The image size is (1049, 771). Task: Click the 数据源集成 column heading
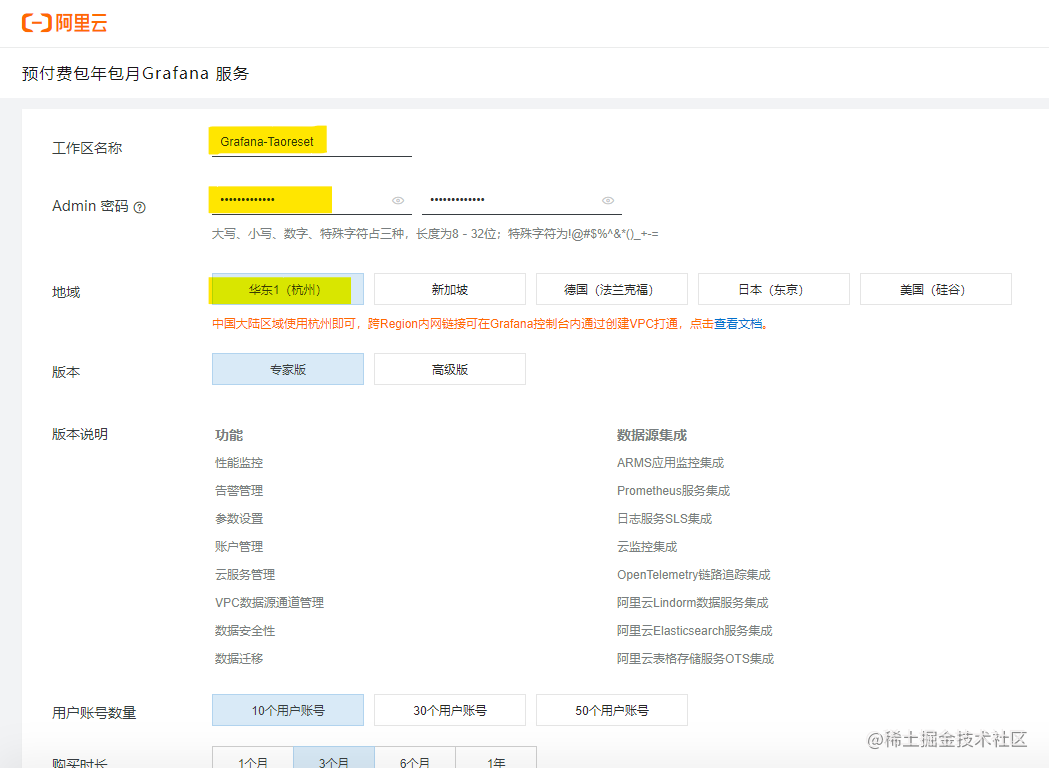(x=652, y=435)
